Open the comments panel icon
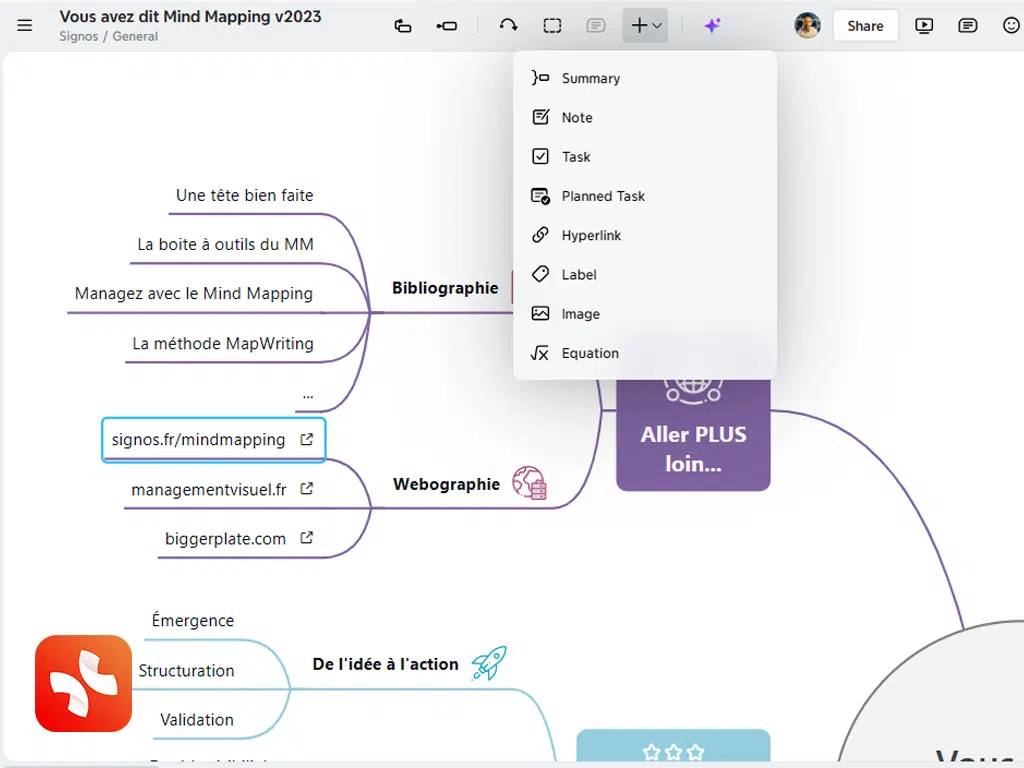The image size is (1024, 768). 967,26
